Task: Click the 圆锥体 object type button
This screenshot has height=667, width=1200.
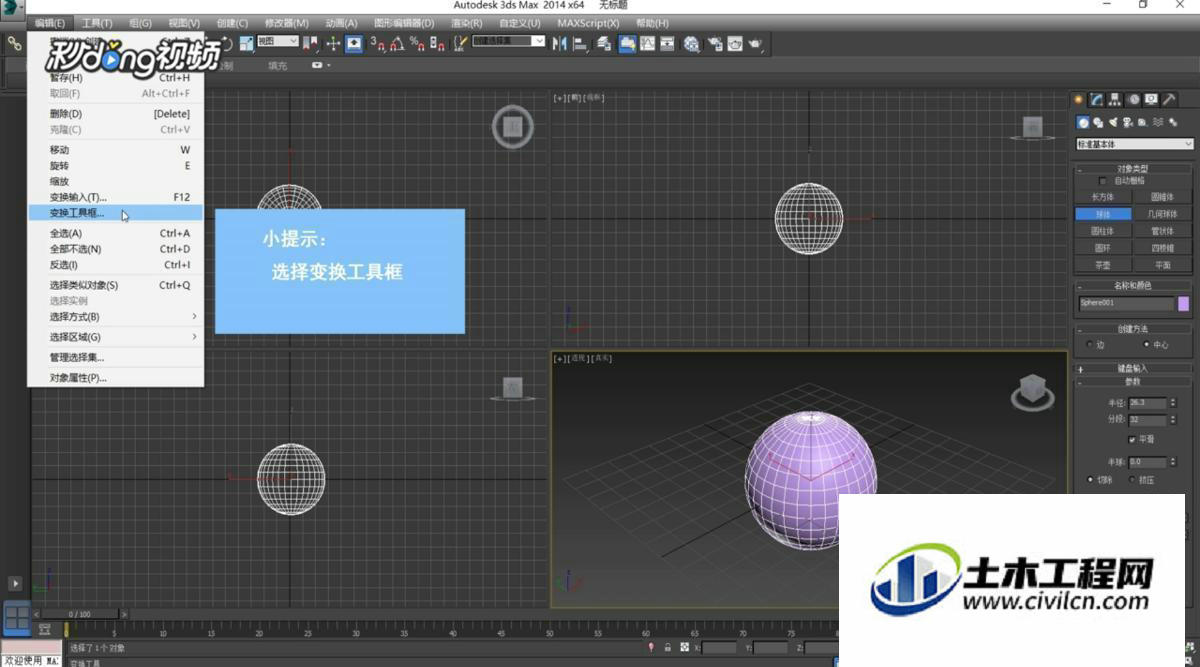Action: tap(1163, 198)
